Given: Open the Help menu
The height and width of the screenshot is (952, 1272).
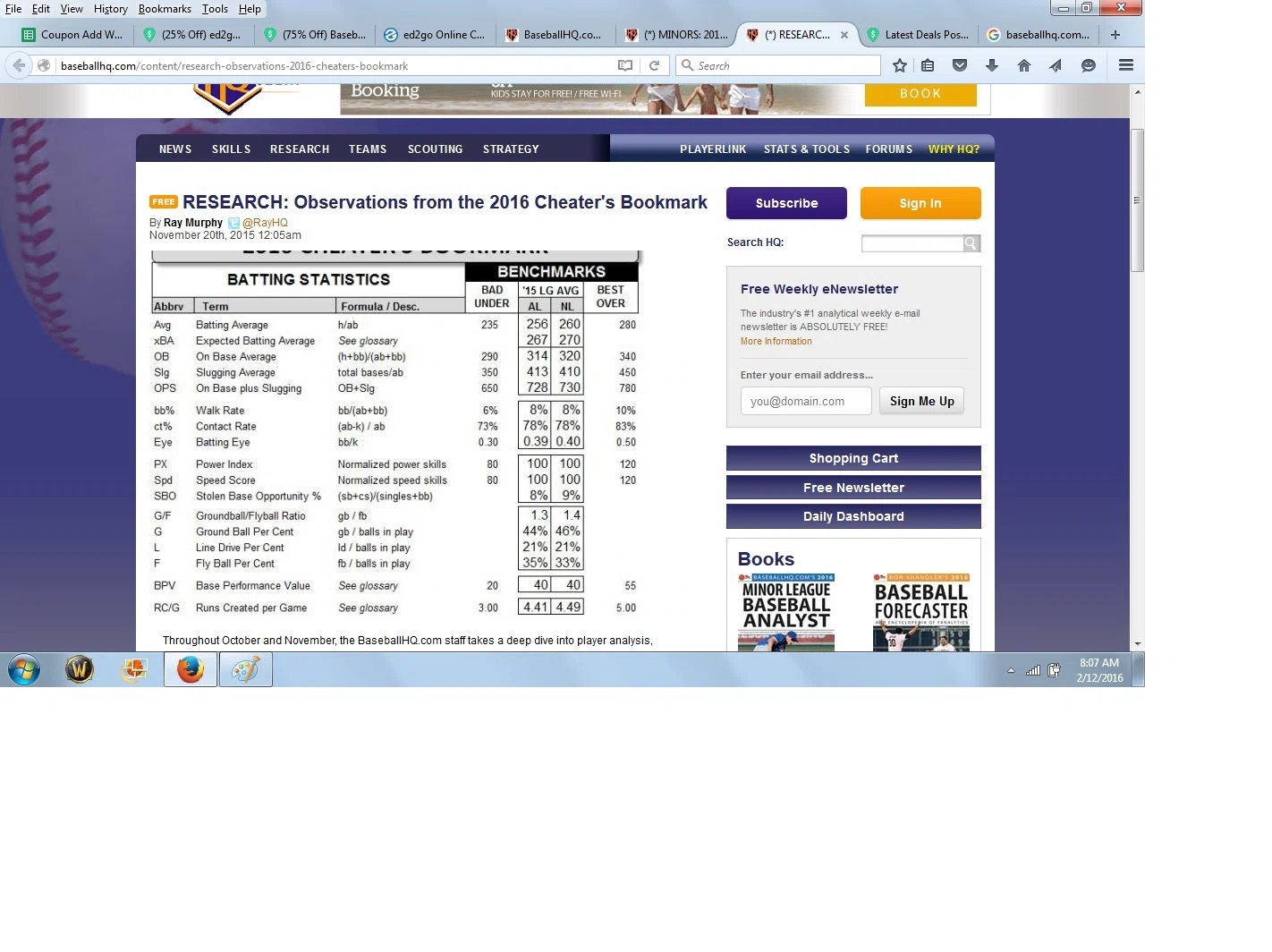Looking at the screenshot, I should pos(250,9).
